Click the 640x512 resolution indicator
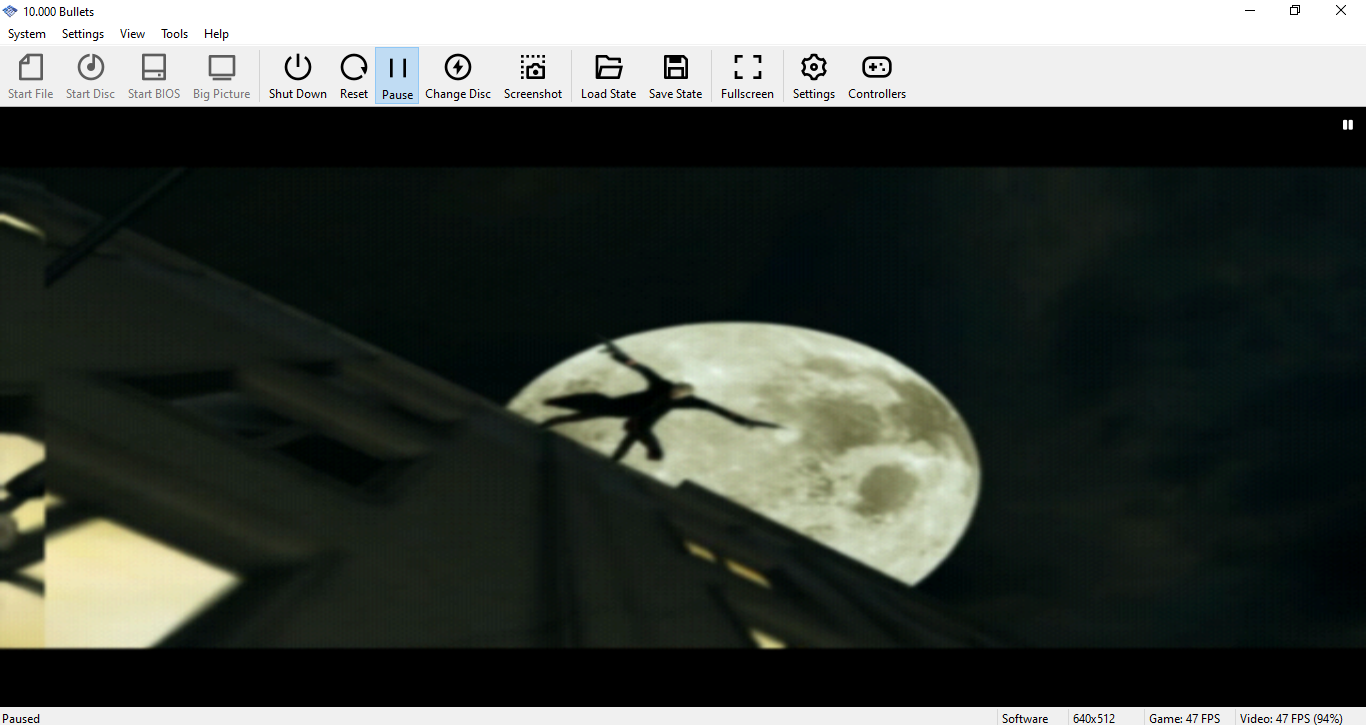Image resolution: width=1366 pixels, height=725 pixels. coord(1093,718)
